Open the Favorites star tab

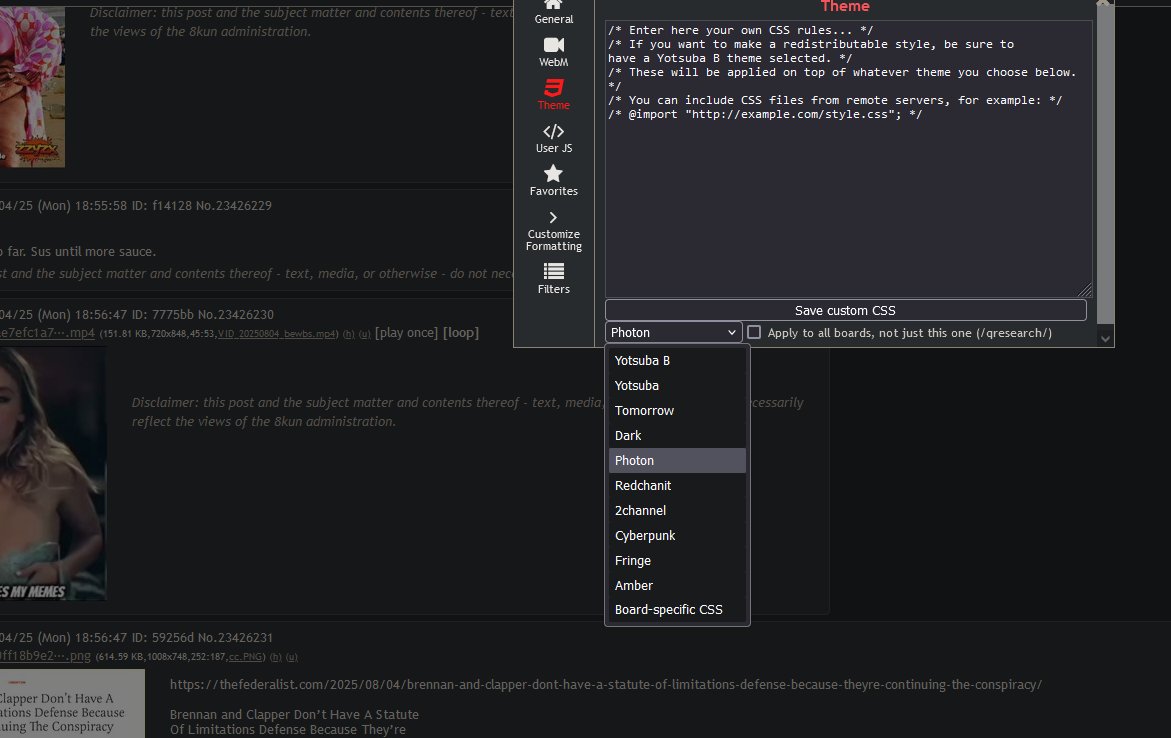point(553,181)
